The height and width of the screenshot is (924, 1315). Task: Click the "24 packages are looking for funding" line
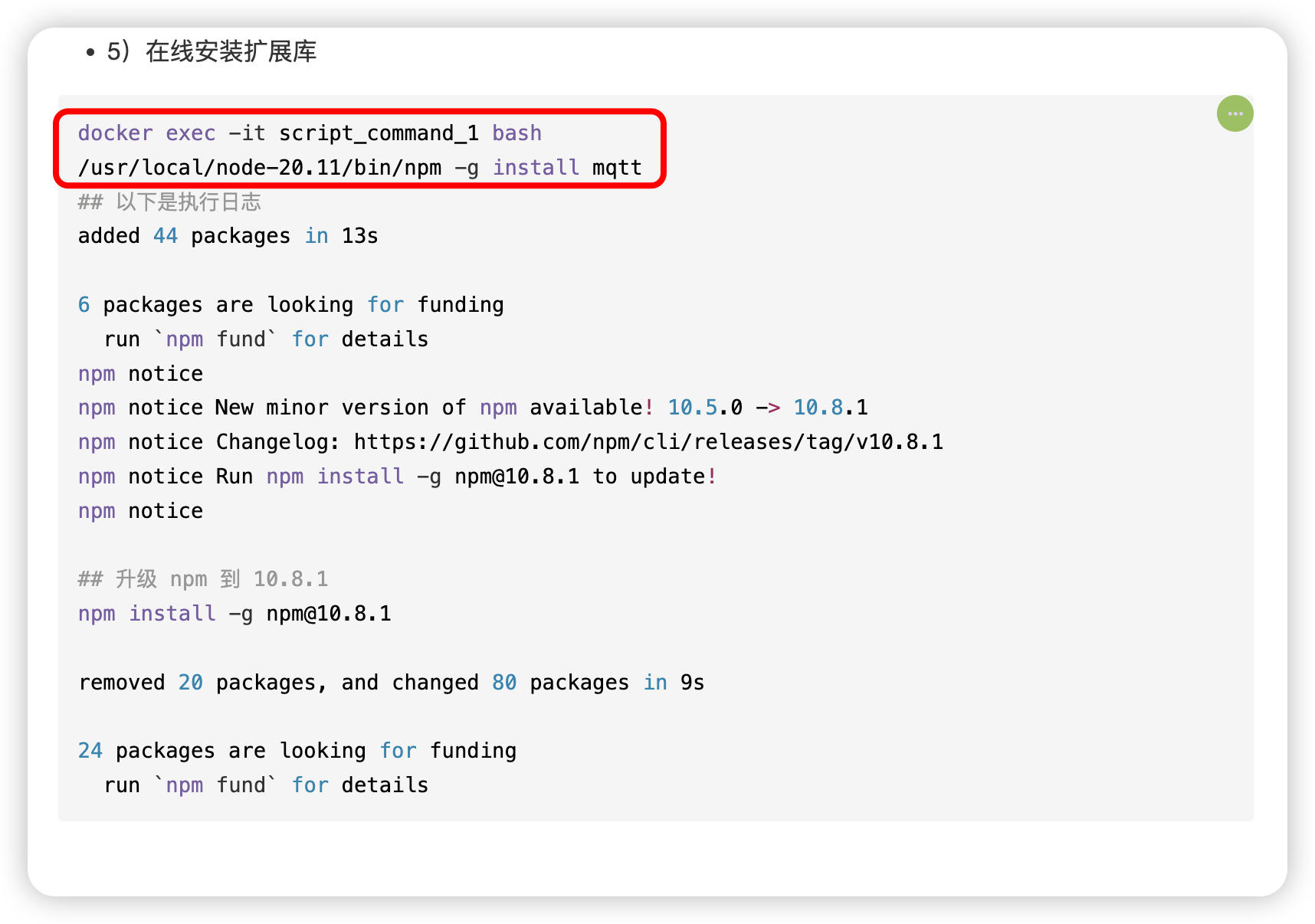[297, 751]
